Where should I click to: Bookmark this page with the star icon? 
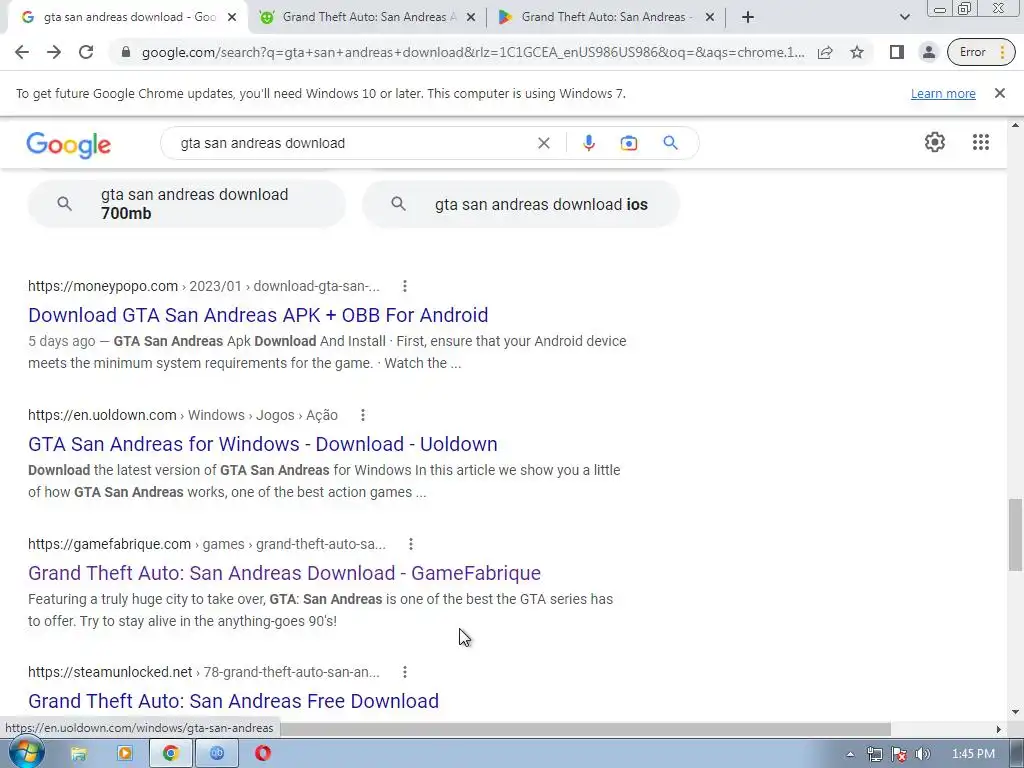[x=857, y=52]
